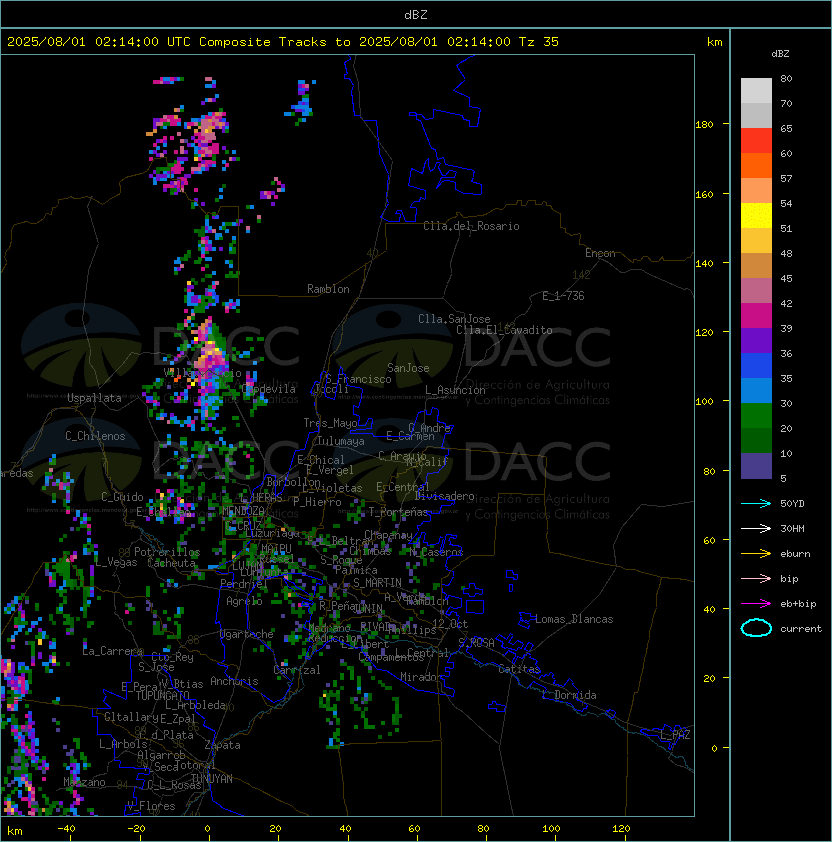The height and width of the screenshot is (842, 832).
Task: Select the bright green swatch in legend
Action: point(756,415)
